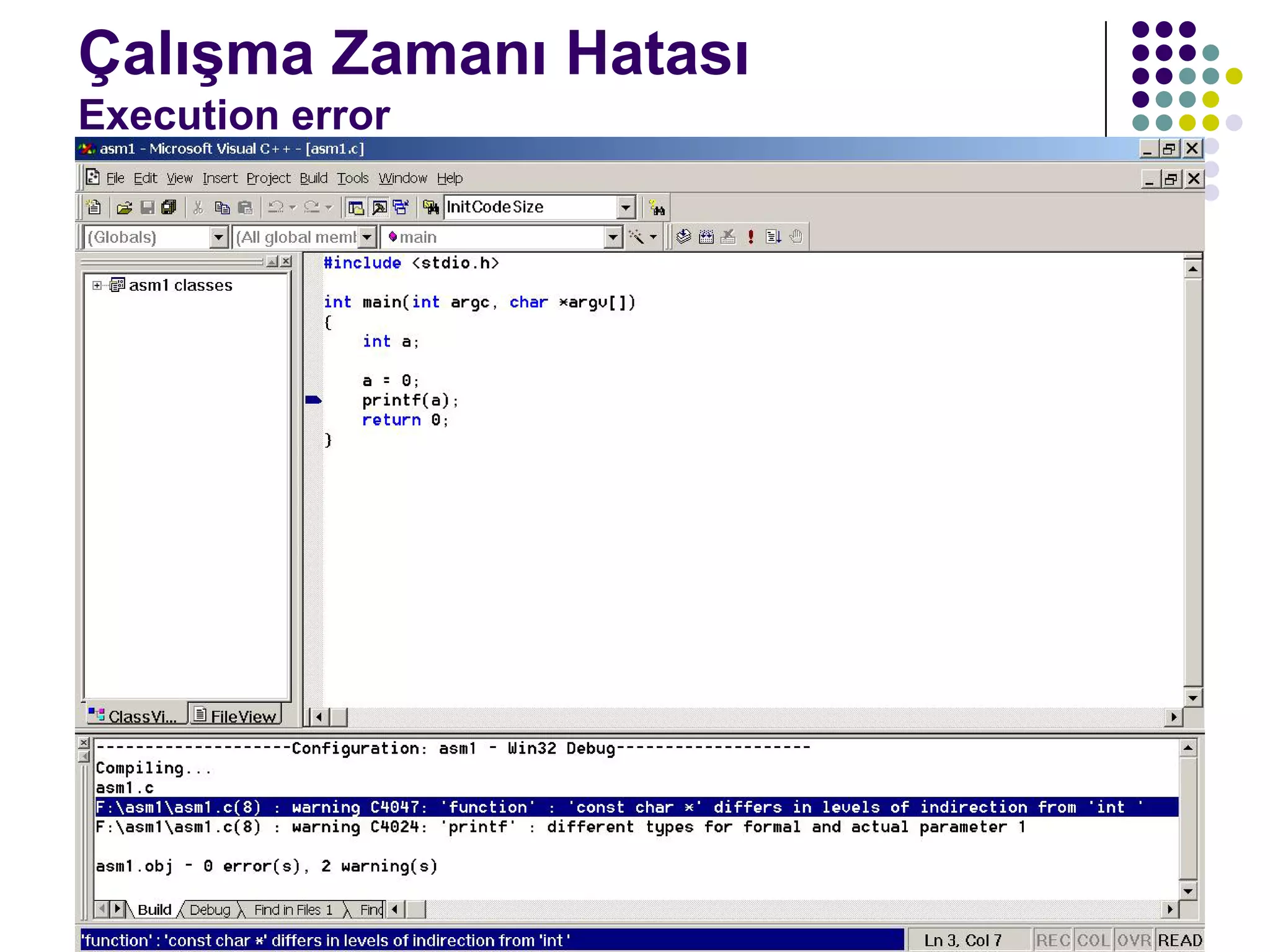Viewport: 1270px width, 952px height.
Task: Click the editor vertical scrollbar down arrow
Action: coord(1192,697)
